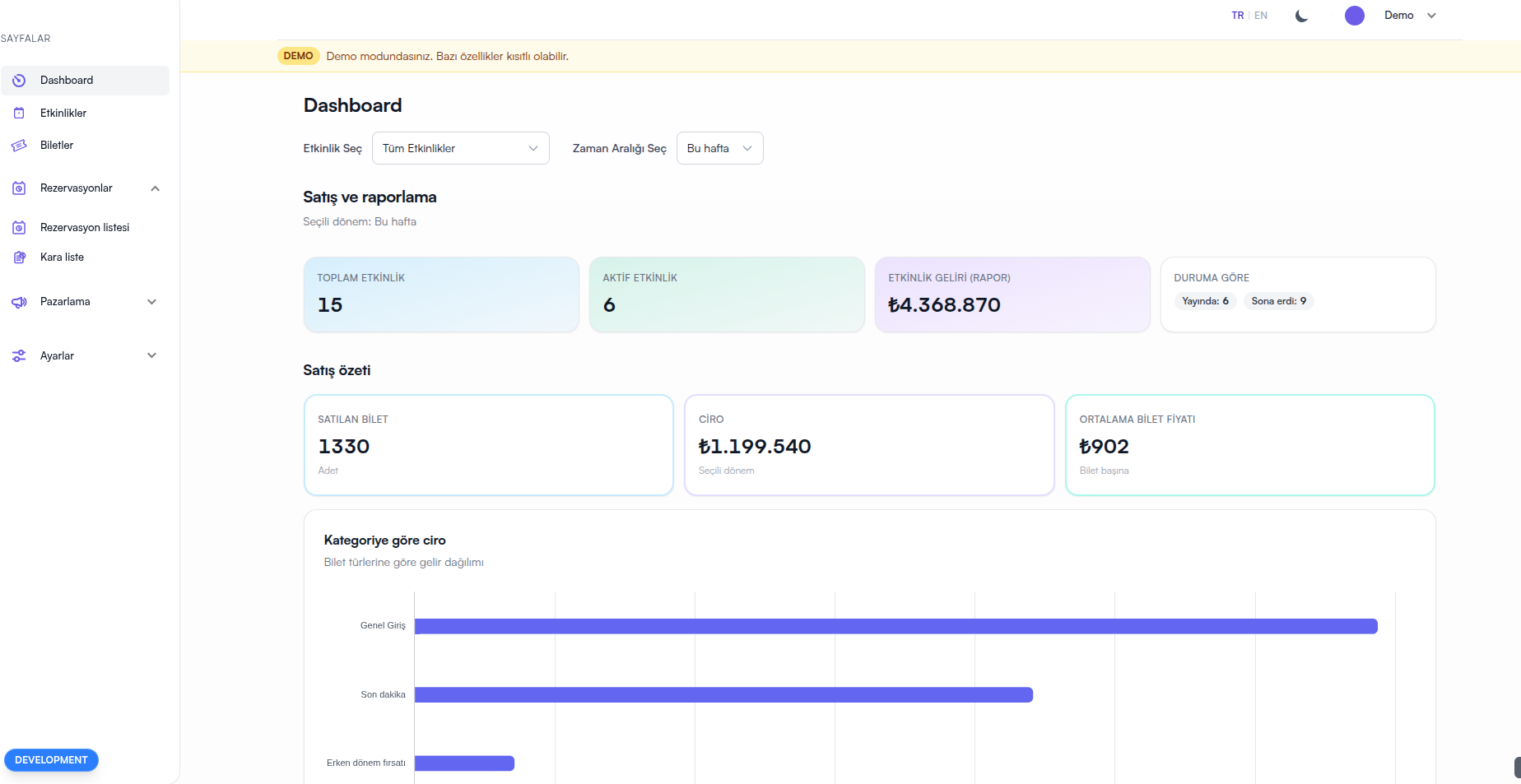Open Rezervasyon listesi page
Image resolution: width=1521 pixels, height=784 pixels.
coord(85,228)
